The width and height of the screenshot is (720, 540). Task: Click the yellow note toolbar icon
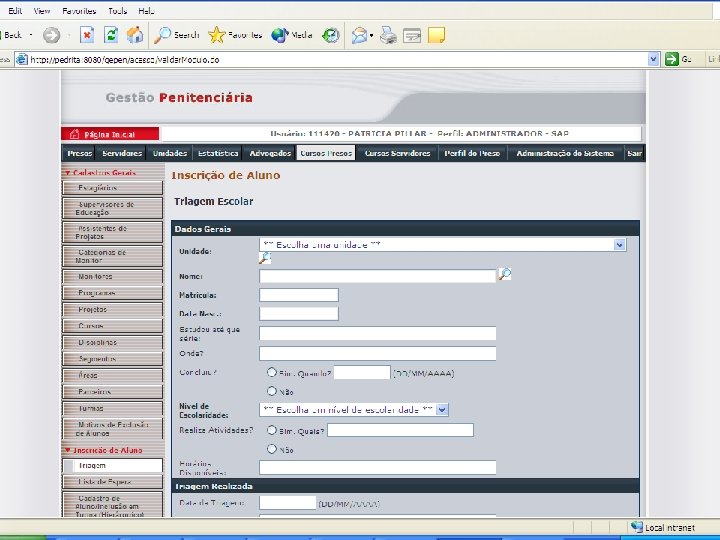click(436, 35)
